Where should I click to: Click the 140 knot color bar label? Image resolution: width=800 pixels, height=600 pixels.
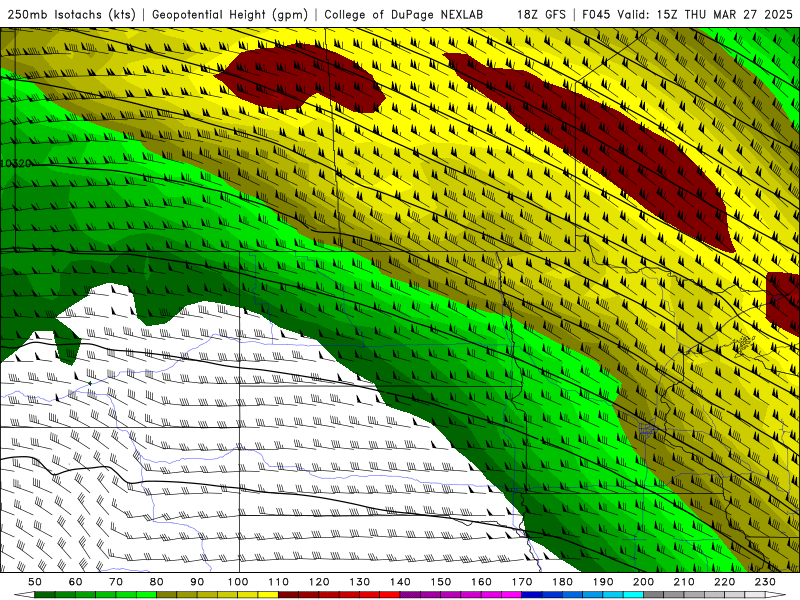coord(400,582)
